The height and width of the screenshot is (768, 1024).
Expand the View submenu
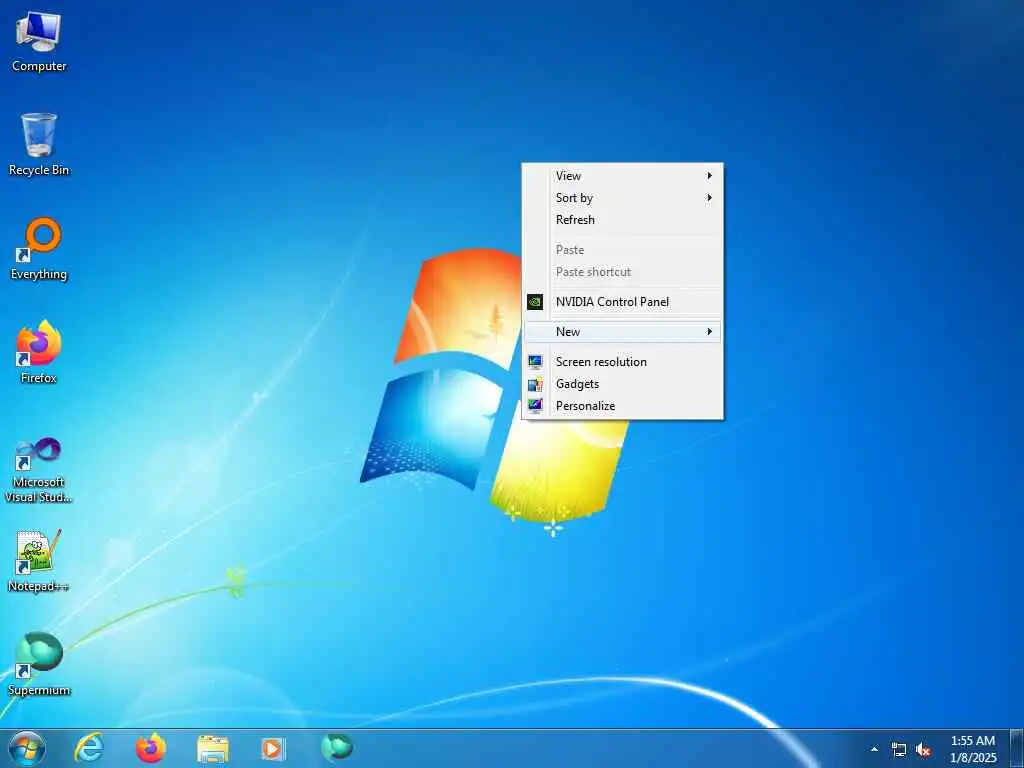624,176
